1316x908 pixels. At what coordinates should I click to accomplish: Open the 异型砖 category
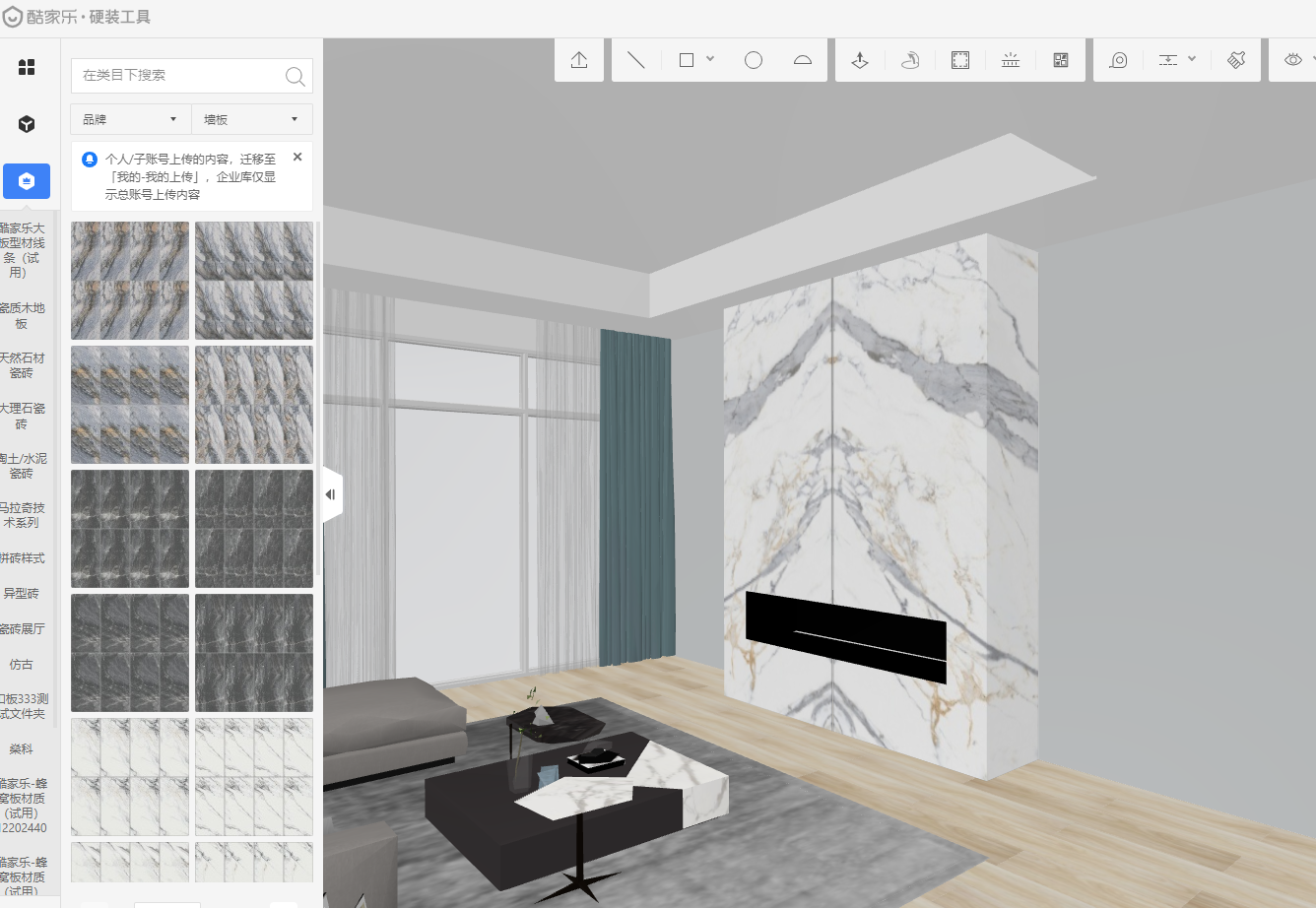[x=22, y=594]
